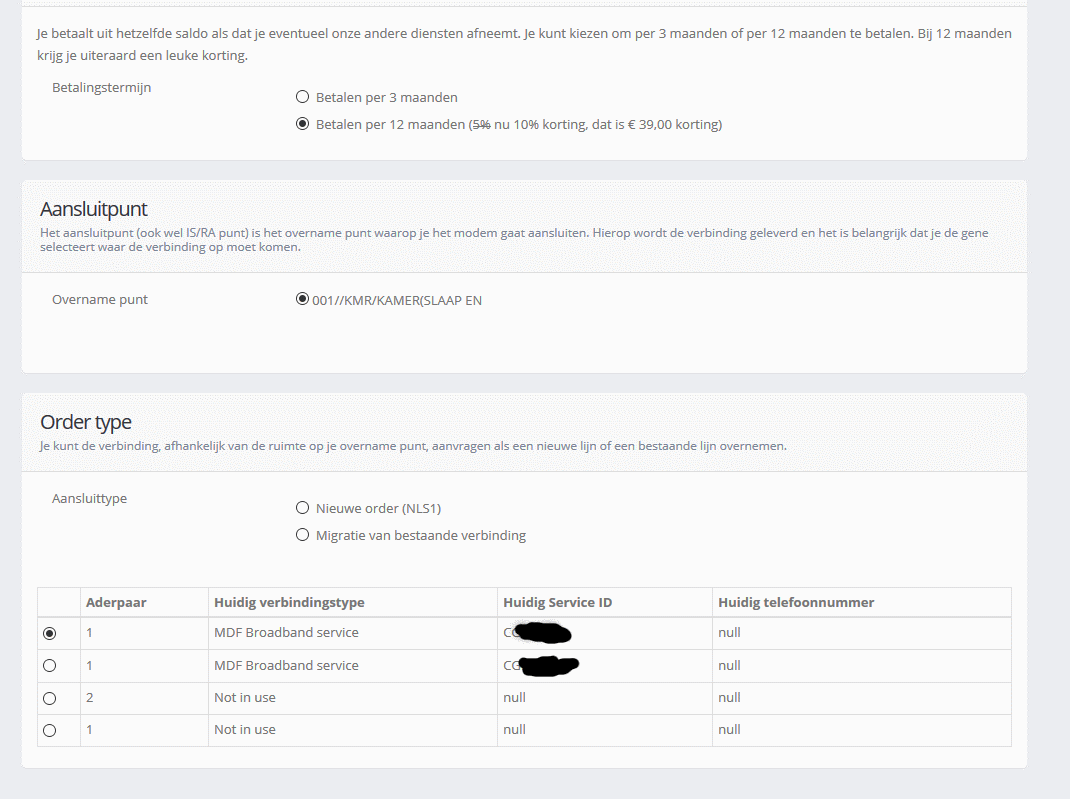The image size is (1070, 799).
Task: Click the "Huidig Service ID" column header
Action: coord(557,602)
